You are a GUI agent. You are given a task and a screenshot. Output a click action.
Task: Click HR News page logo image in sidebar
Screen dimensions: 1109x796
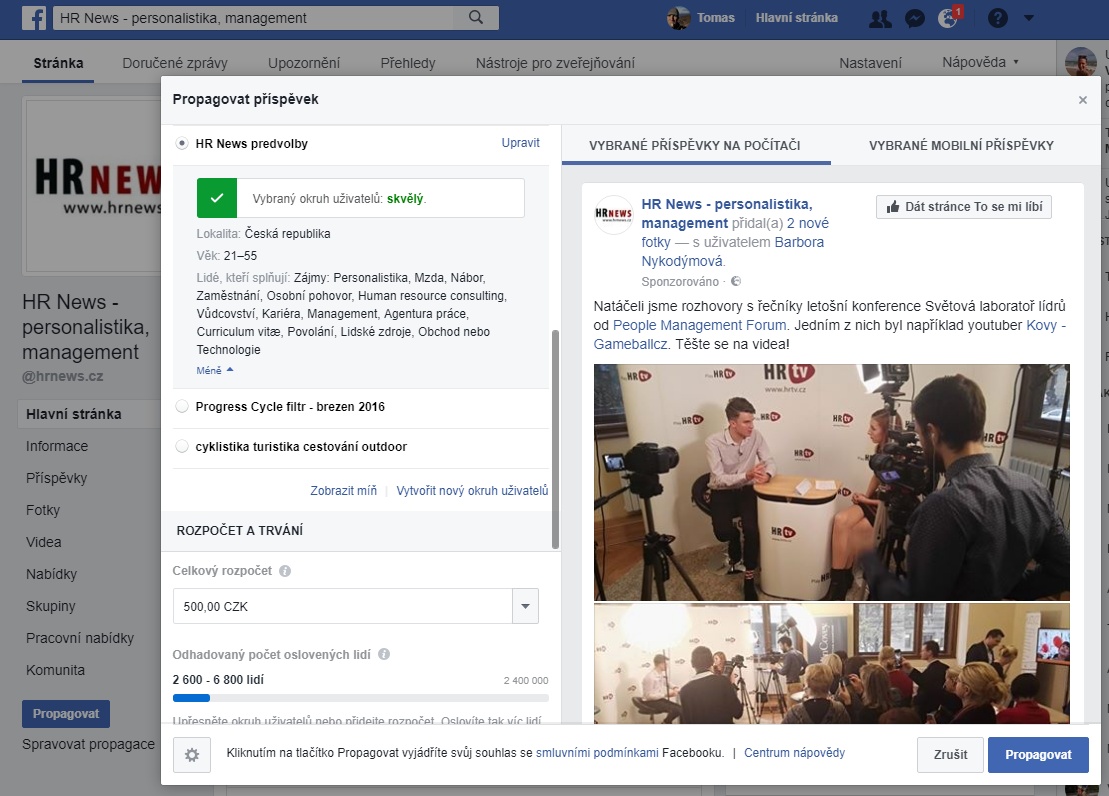point(94,185)
